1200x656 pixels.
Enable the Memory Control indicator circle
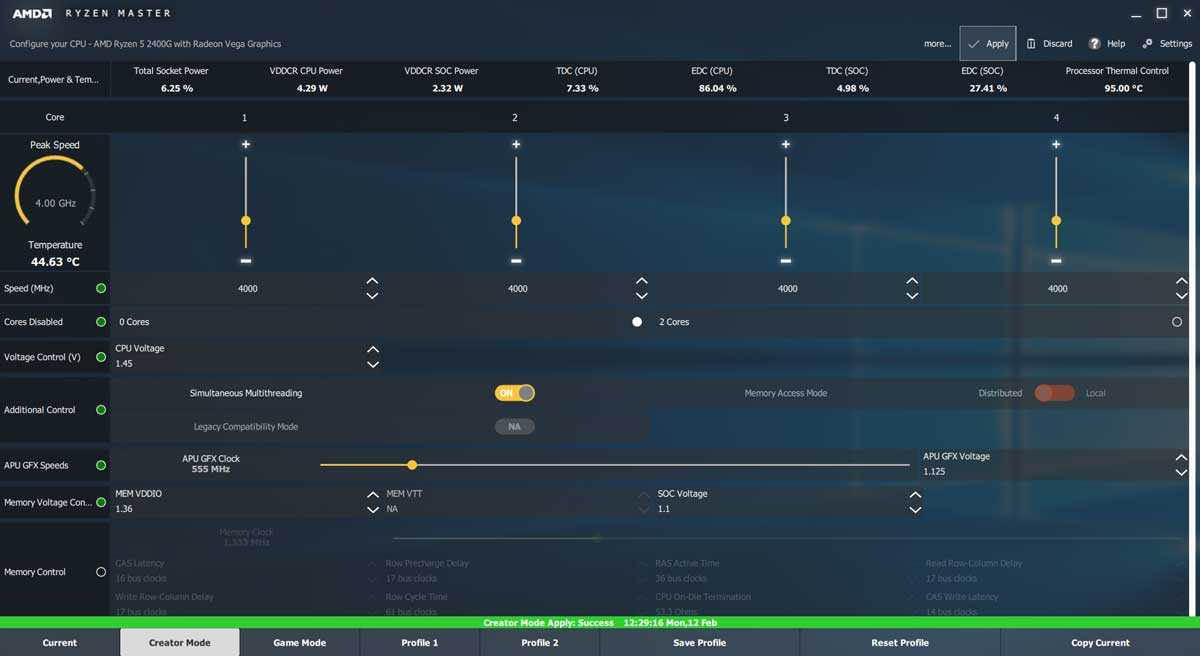pyautogui.click(x=100, y=572)
